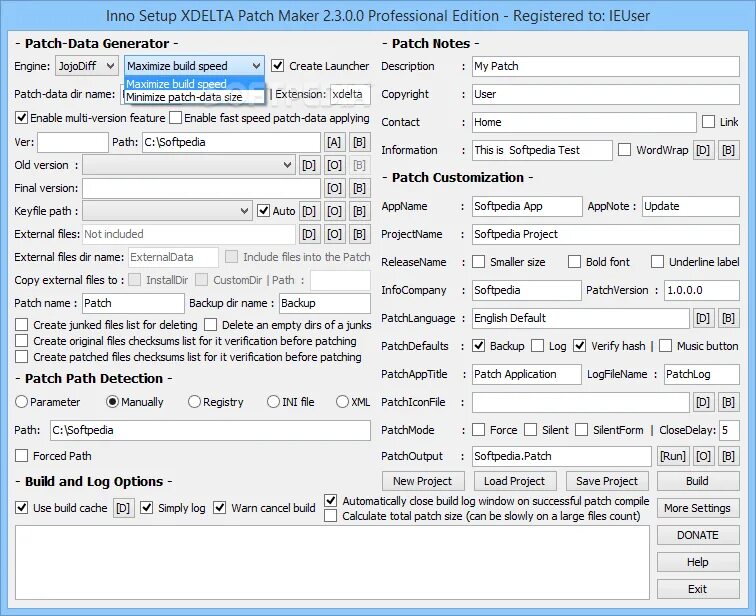Click the Save Project button
Viewport: 756px width, 616px height.
607,481
